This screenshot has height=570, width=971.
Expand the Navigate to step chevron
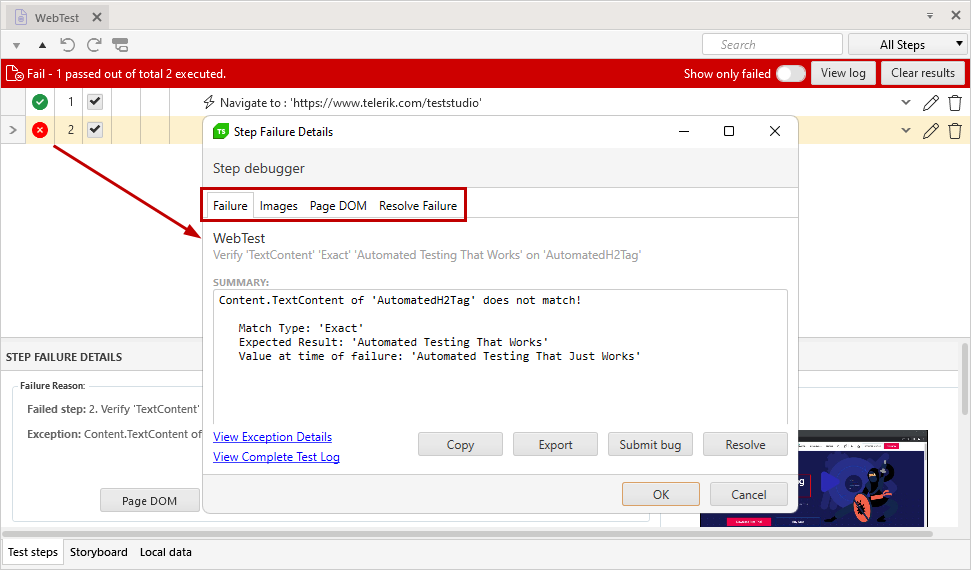click(906, 102)
